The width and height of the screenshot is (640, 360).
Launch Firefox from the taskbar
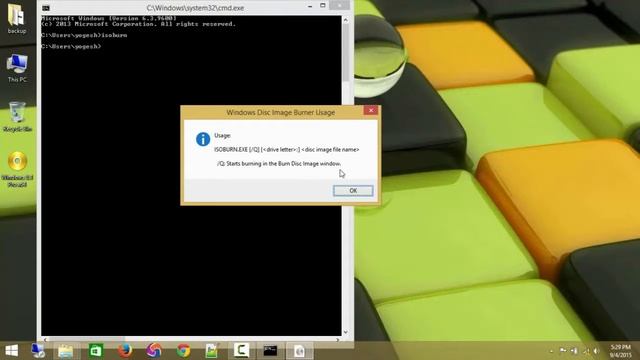[x=125, y=351]
